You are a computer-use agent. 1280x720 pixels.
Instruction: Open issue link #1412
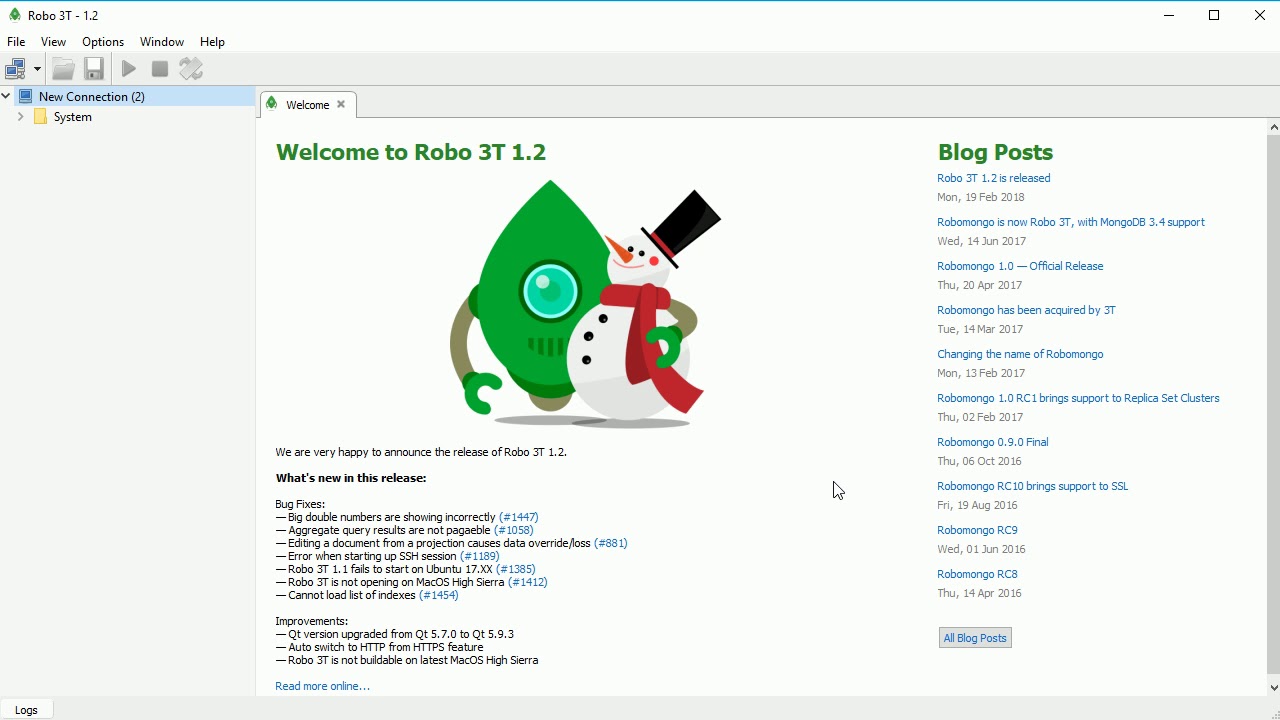click(528, 582)
